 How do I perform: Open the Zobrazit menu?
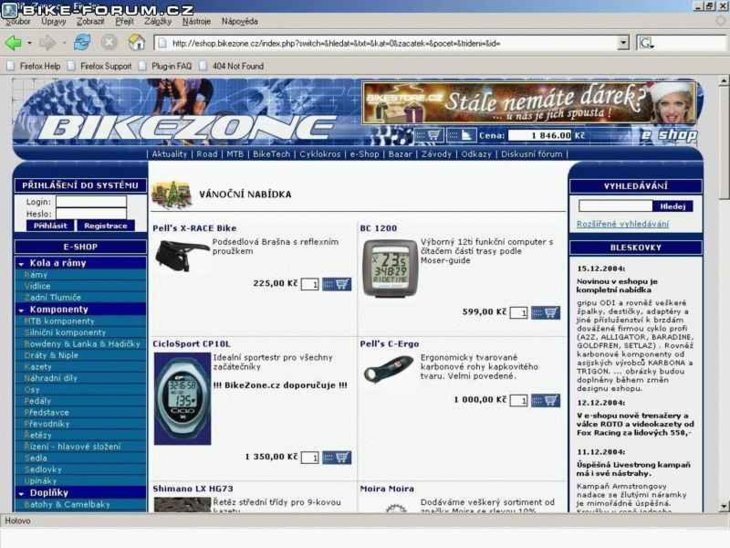tap(90, 21)
